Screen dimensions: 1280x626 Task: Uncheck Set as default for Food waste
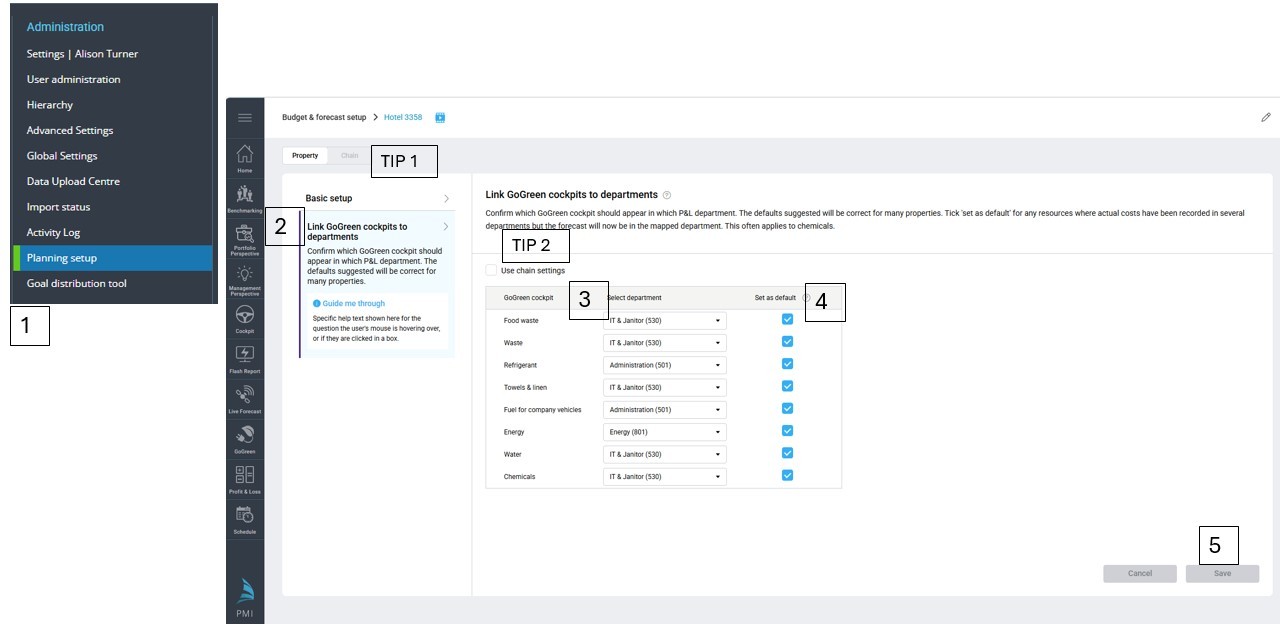tap(787, 320)
